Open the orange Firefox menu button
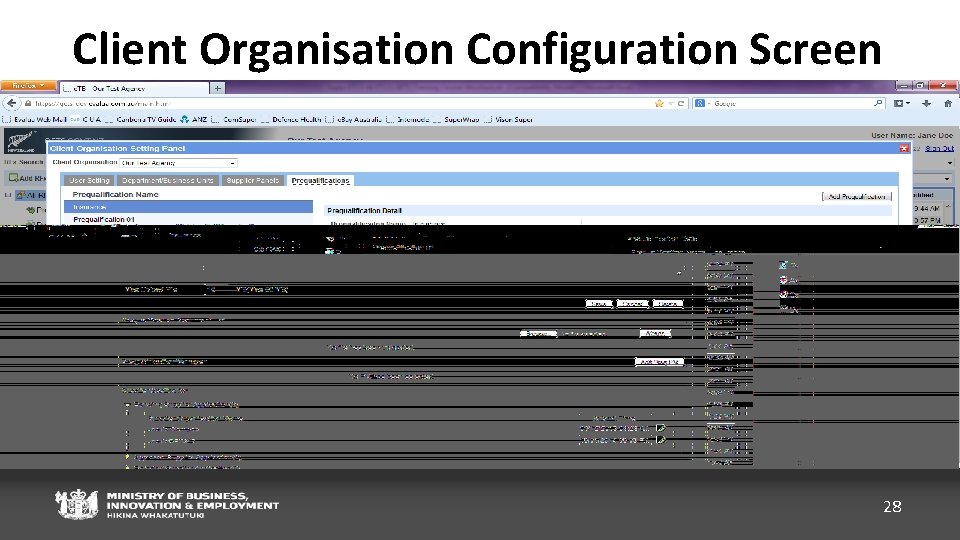 click(x=28, y=86)
